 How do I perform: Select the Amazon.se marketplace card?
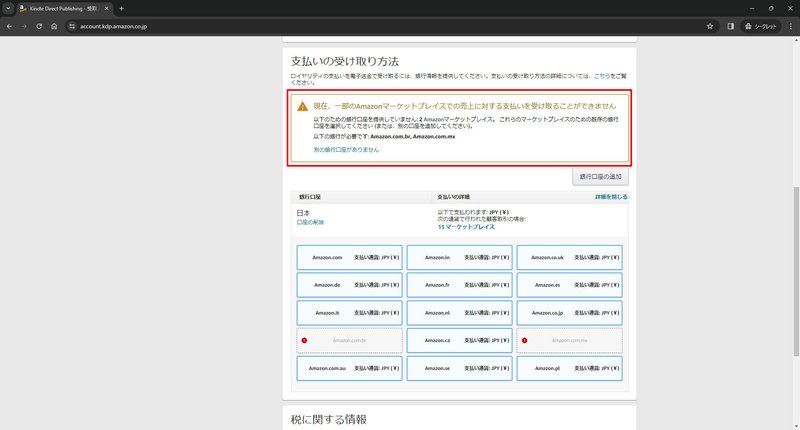coord(459,368)
